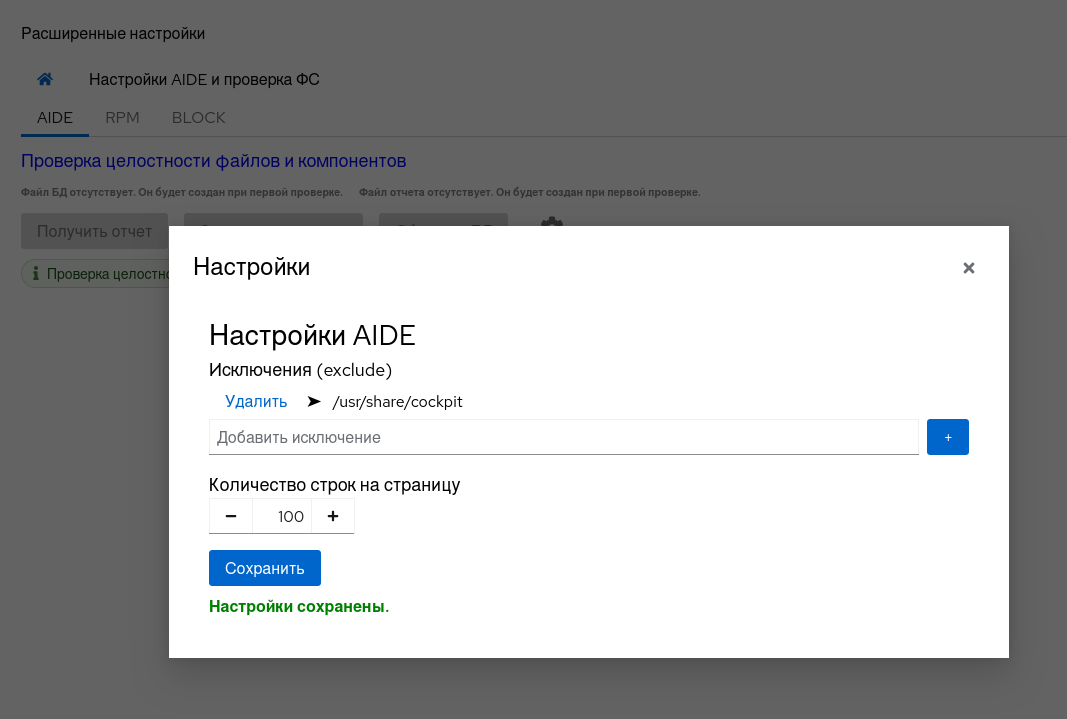Click the blue plus add-exclusion button
The image size is (1067, 719).
(x=947, y=437)
